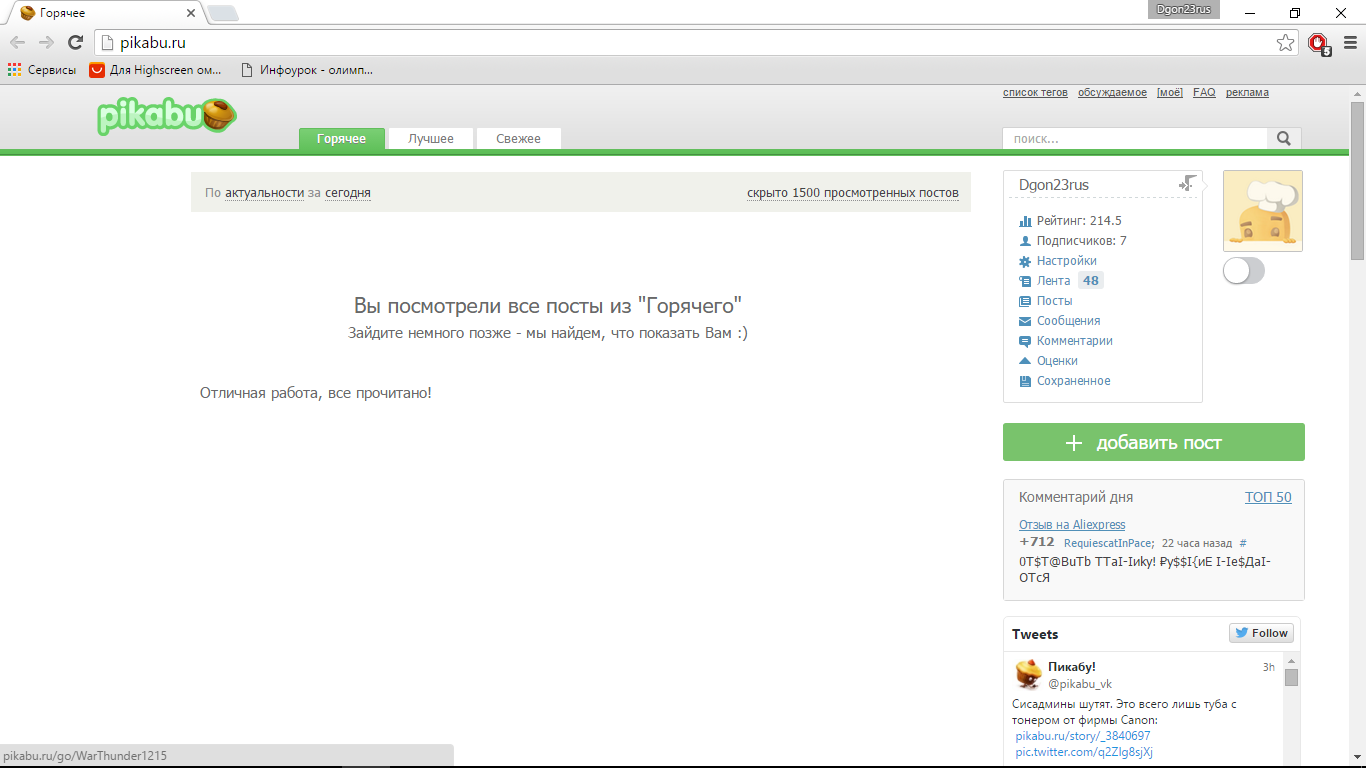Viewport: 1366px width, 768px height.
Task: Switch to the Свежее tab
Action: (518, 139)
